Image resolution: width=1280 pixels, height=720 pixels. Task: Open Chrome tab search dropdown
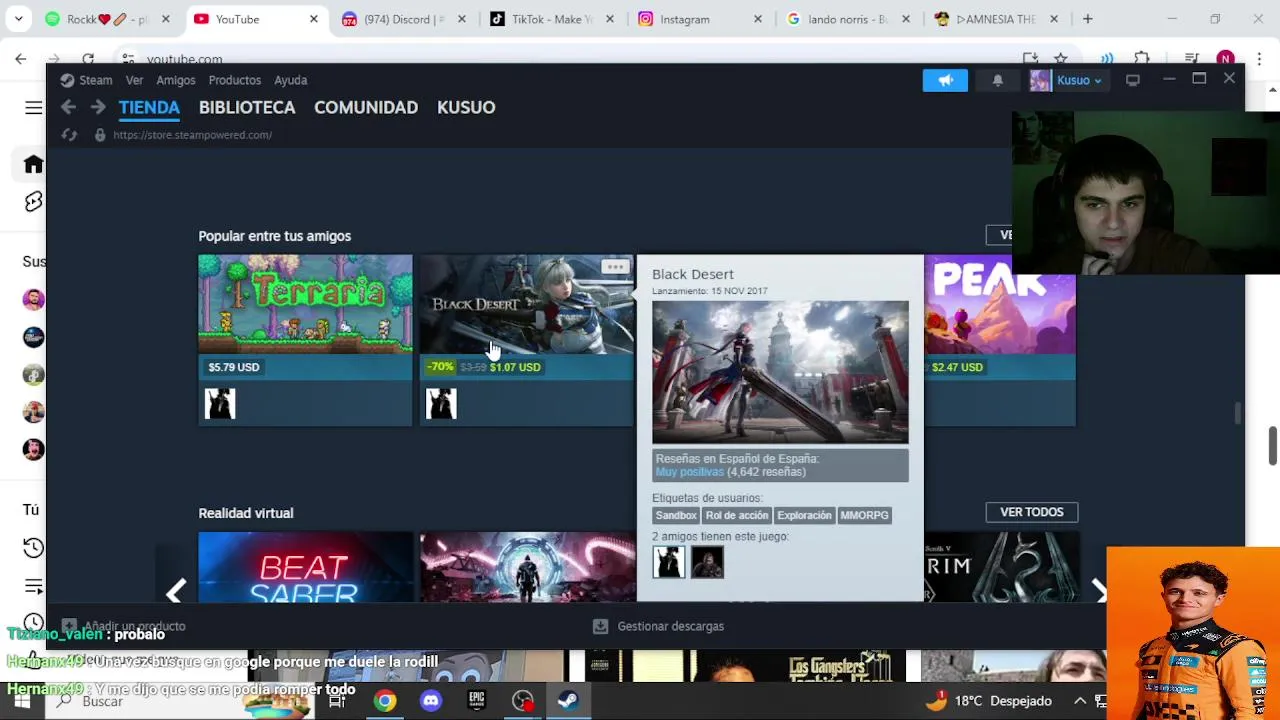point(18,19)
